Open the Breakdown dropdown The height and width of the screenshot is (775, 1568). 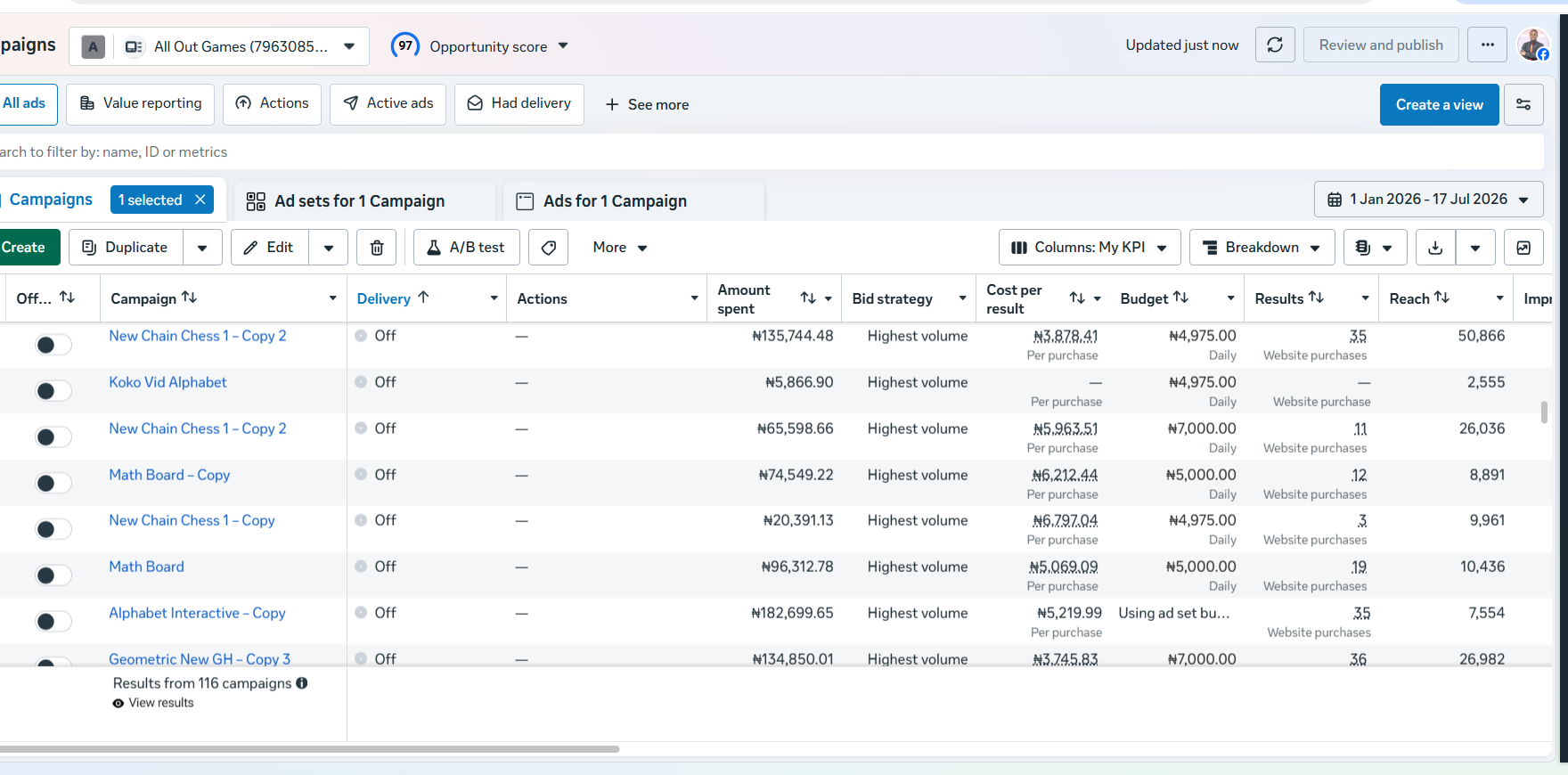[x=1262, y=248]
